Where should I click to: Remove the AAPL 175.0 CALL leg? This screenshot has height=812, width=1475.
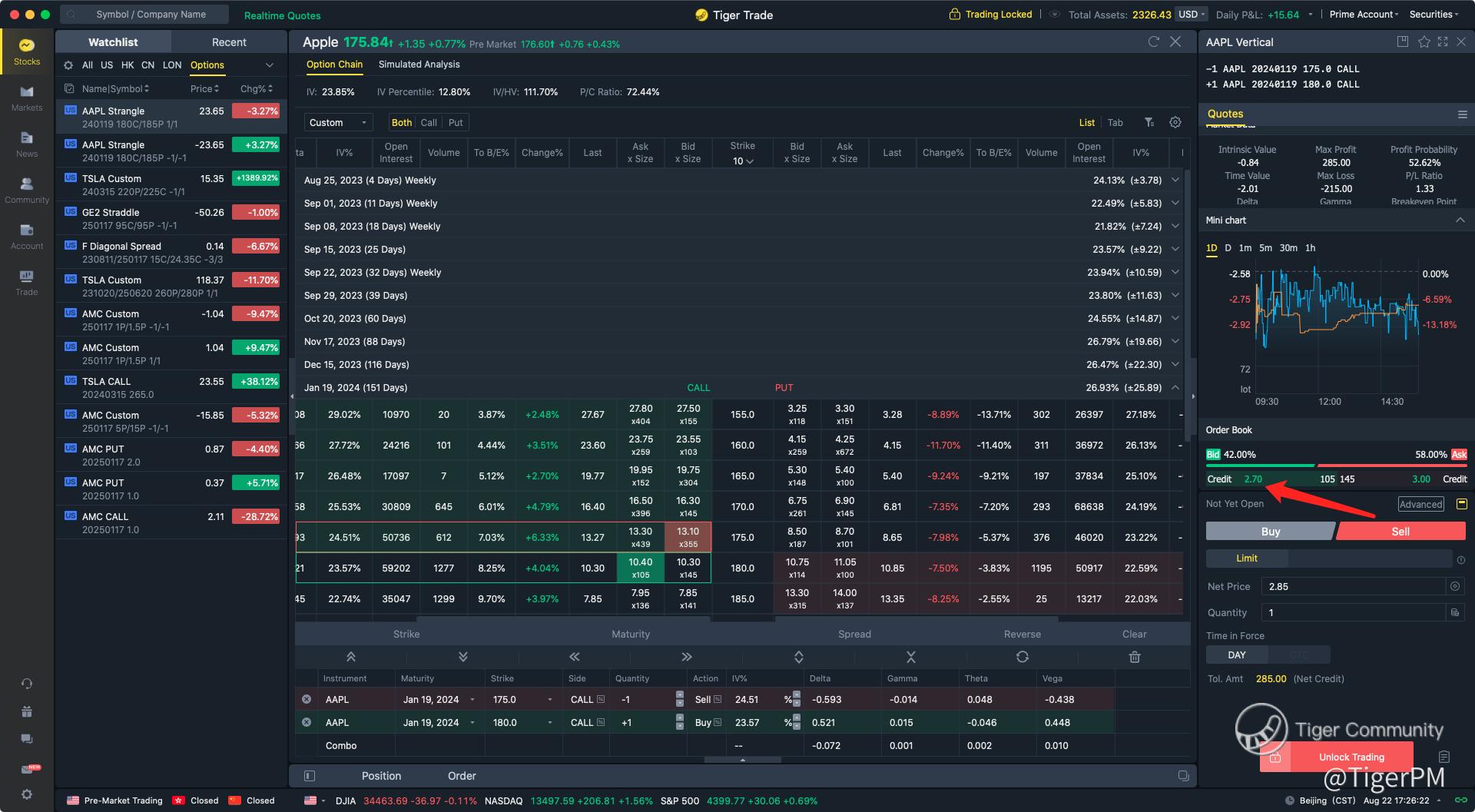coord(307,699)
